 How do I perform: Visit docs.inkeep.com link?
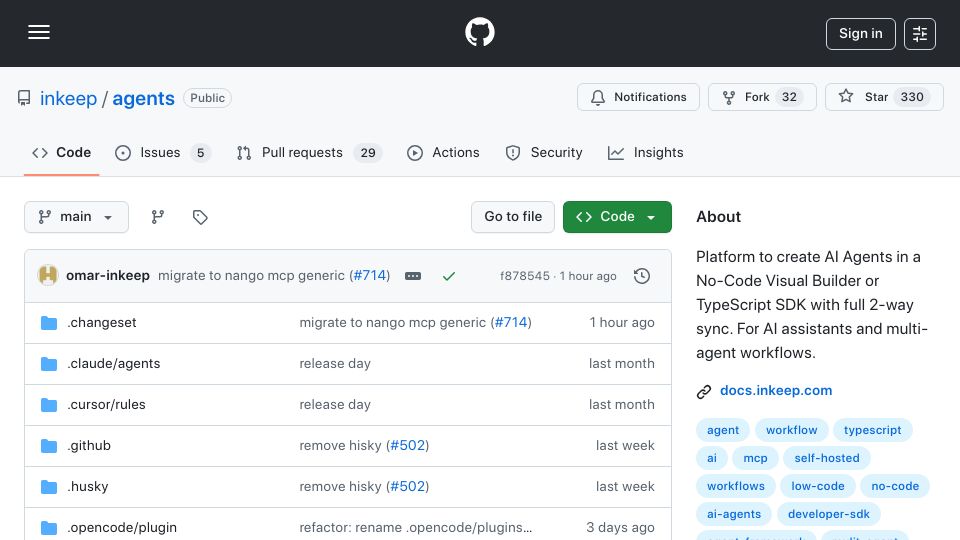tap(776, 391)
